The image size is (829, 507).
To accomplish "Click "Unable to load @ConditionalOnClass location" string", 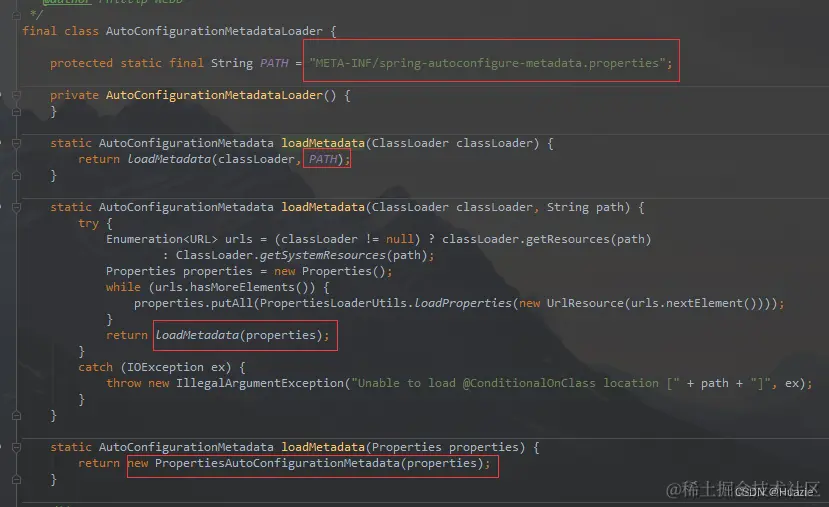I will click(515, 383).
